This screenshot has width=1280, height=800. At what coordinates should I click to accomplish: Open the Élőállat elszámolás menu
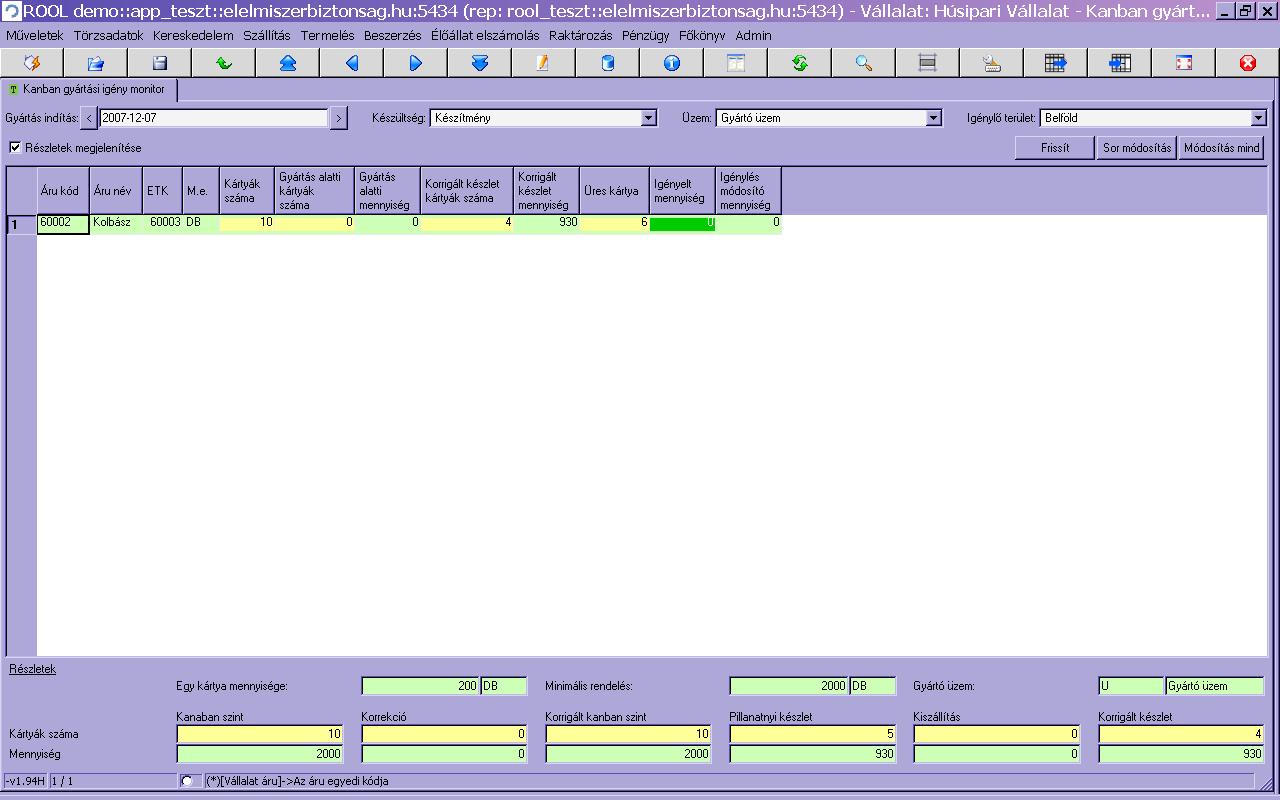pos(485,35)
